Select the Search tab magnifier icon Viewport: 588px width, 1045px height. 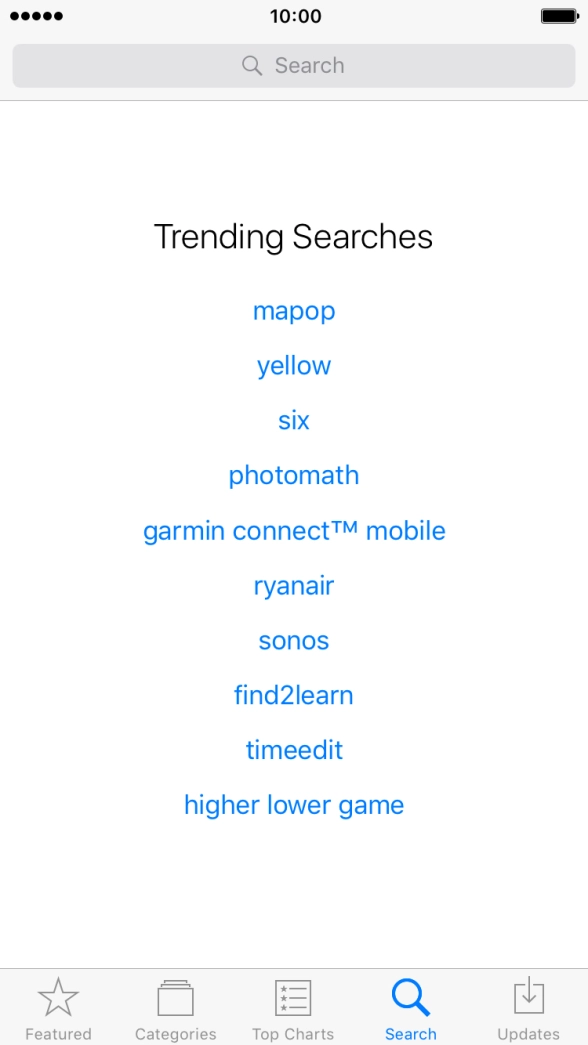411,996
